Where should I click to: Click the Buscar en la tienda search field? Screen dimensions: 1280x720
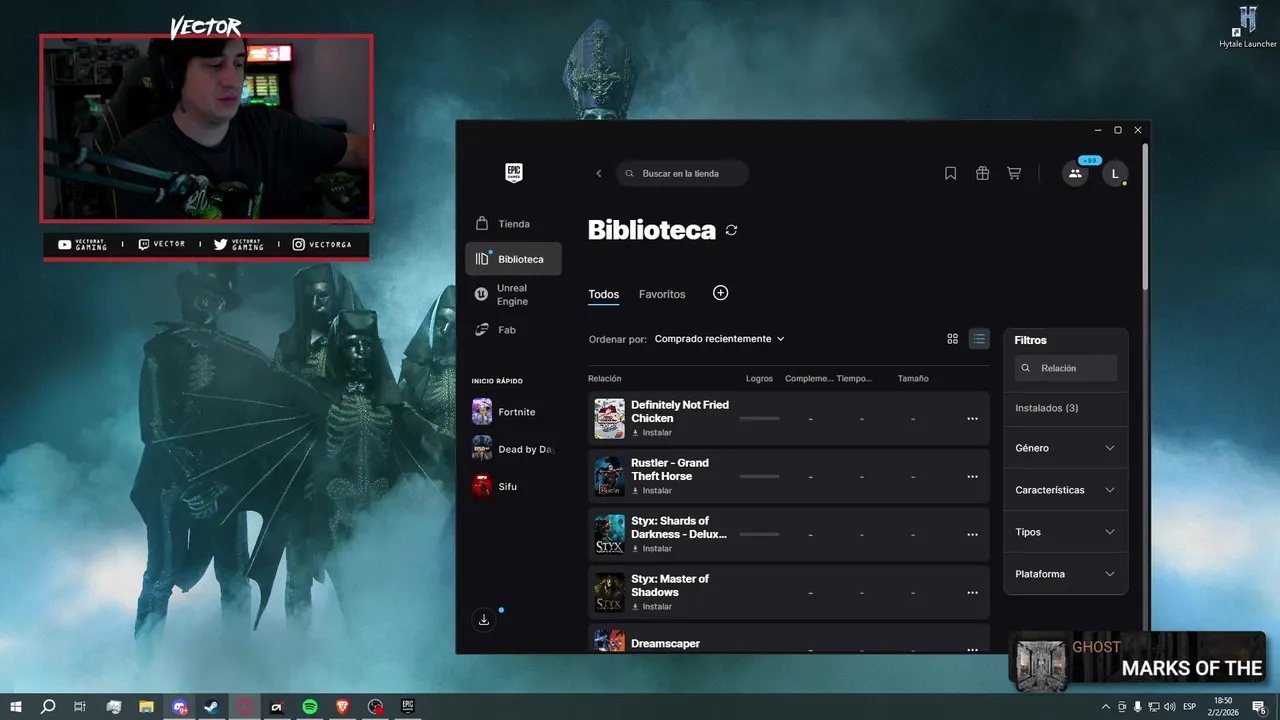[x=683, y=173]
